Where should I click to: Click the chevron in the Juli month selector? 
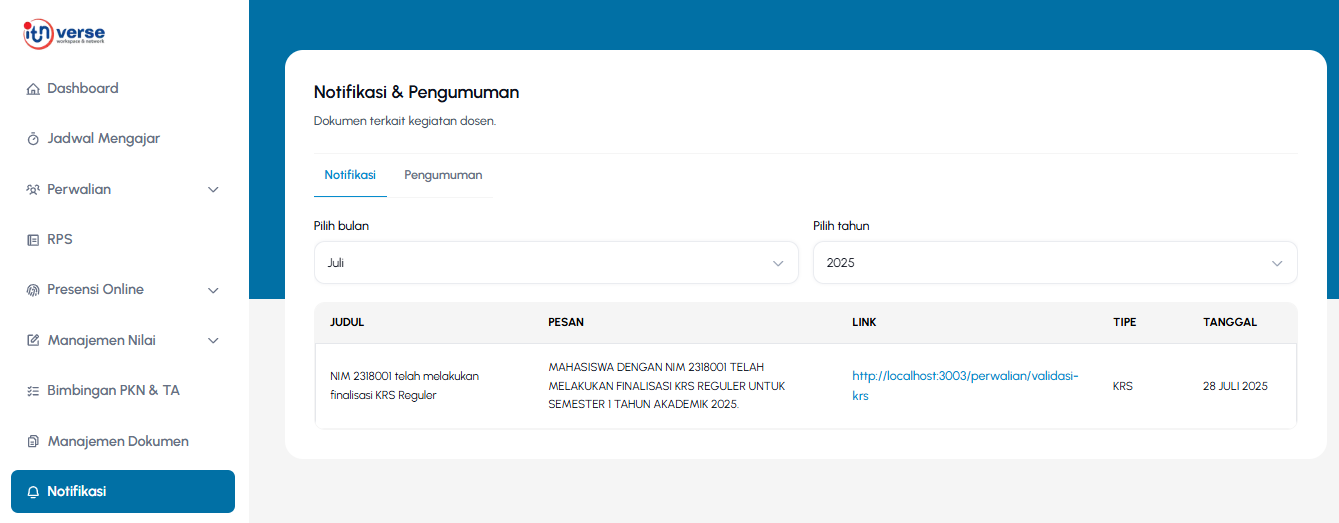coord(778,263)
